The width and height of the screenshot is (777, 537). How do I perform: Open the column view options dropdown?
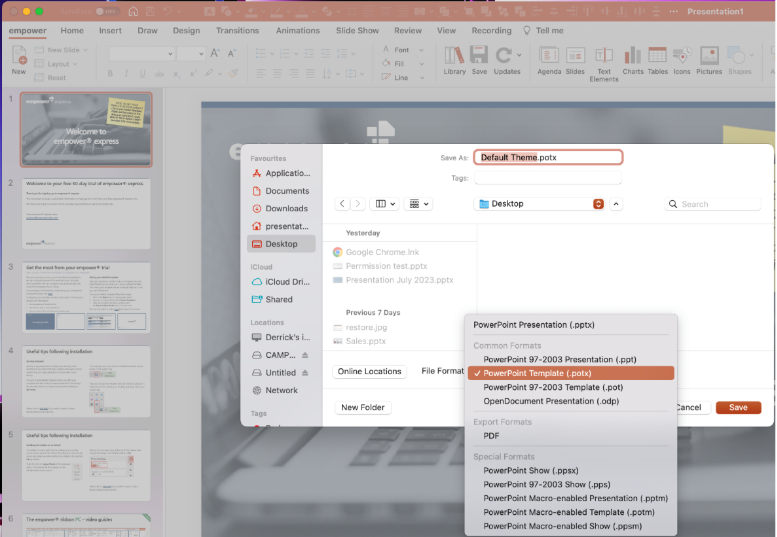pyautogui.click(x=385, y=204)
